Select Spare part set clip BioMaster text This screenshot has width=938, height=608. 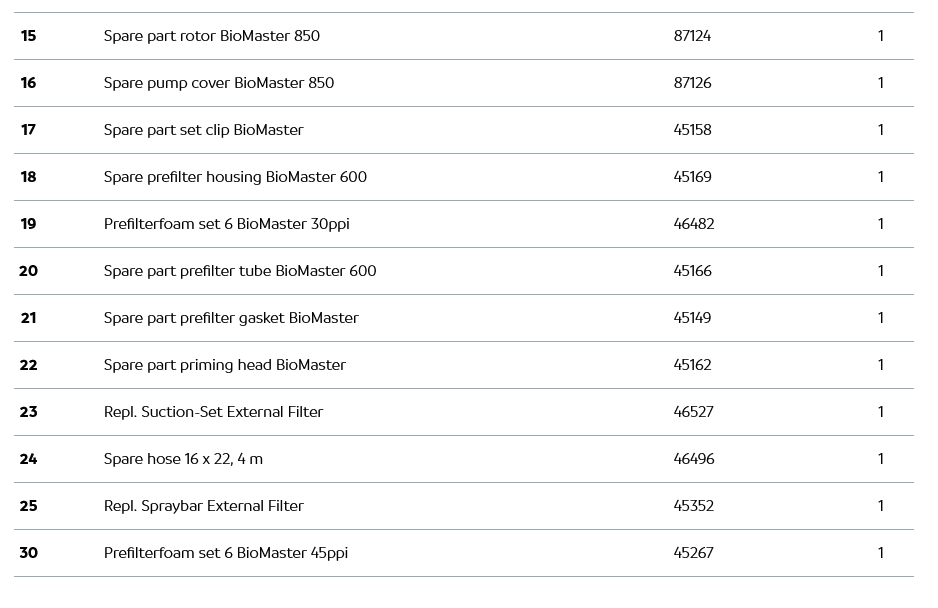(203, 130)
